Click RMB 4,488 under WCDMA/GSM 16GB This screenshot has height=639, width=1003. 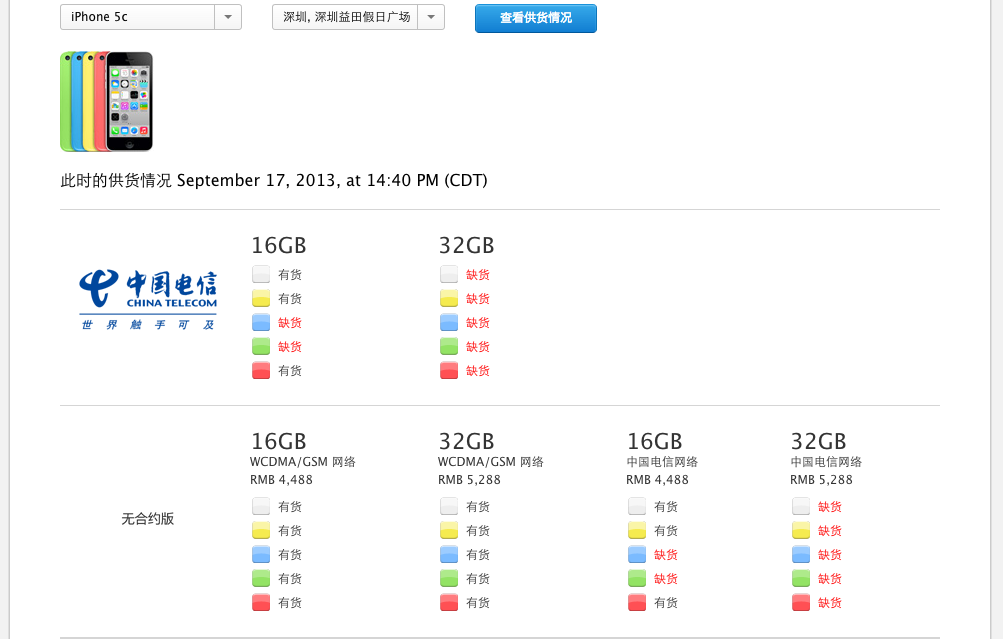coord(281,480)
